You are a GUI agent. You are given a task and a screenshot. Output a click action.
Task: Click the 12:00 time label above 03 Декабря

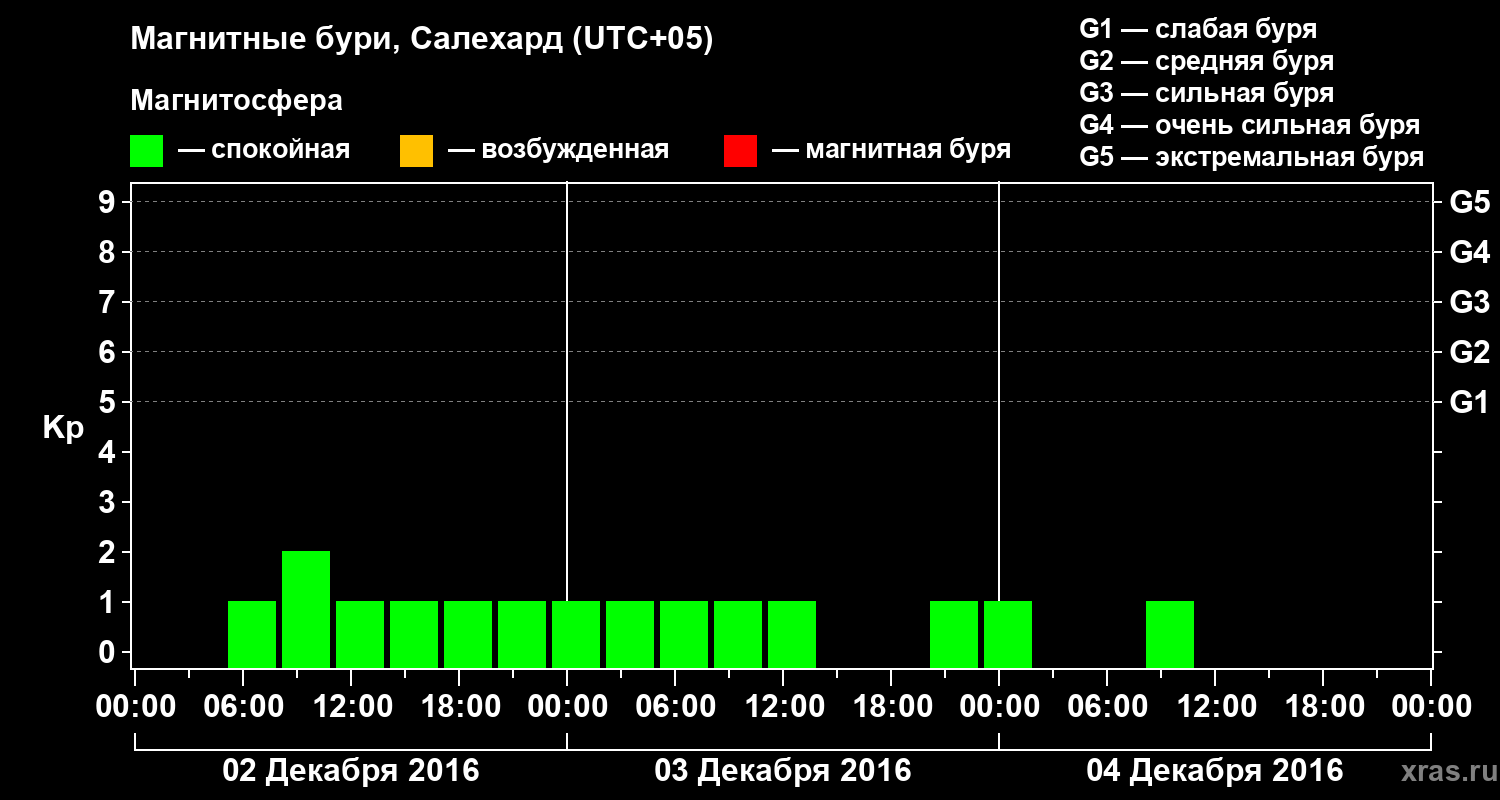(783, 706)
